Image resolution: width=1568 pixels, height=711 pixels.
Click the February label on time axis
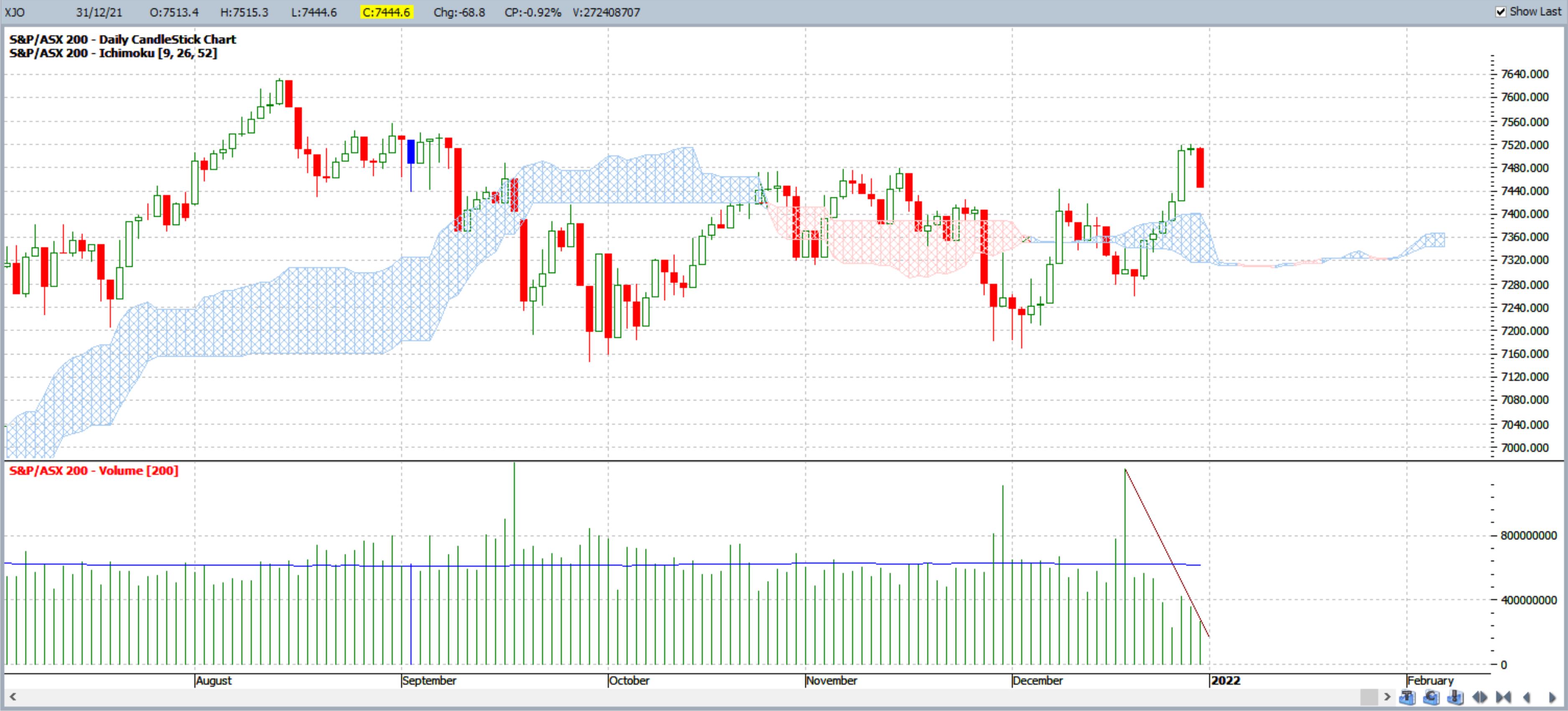tap(1431, 681)
